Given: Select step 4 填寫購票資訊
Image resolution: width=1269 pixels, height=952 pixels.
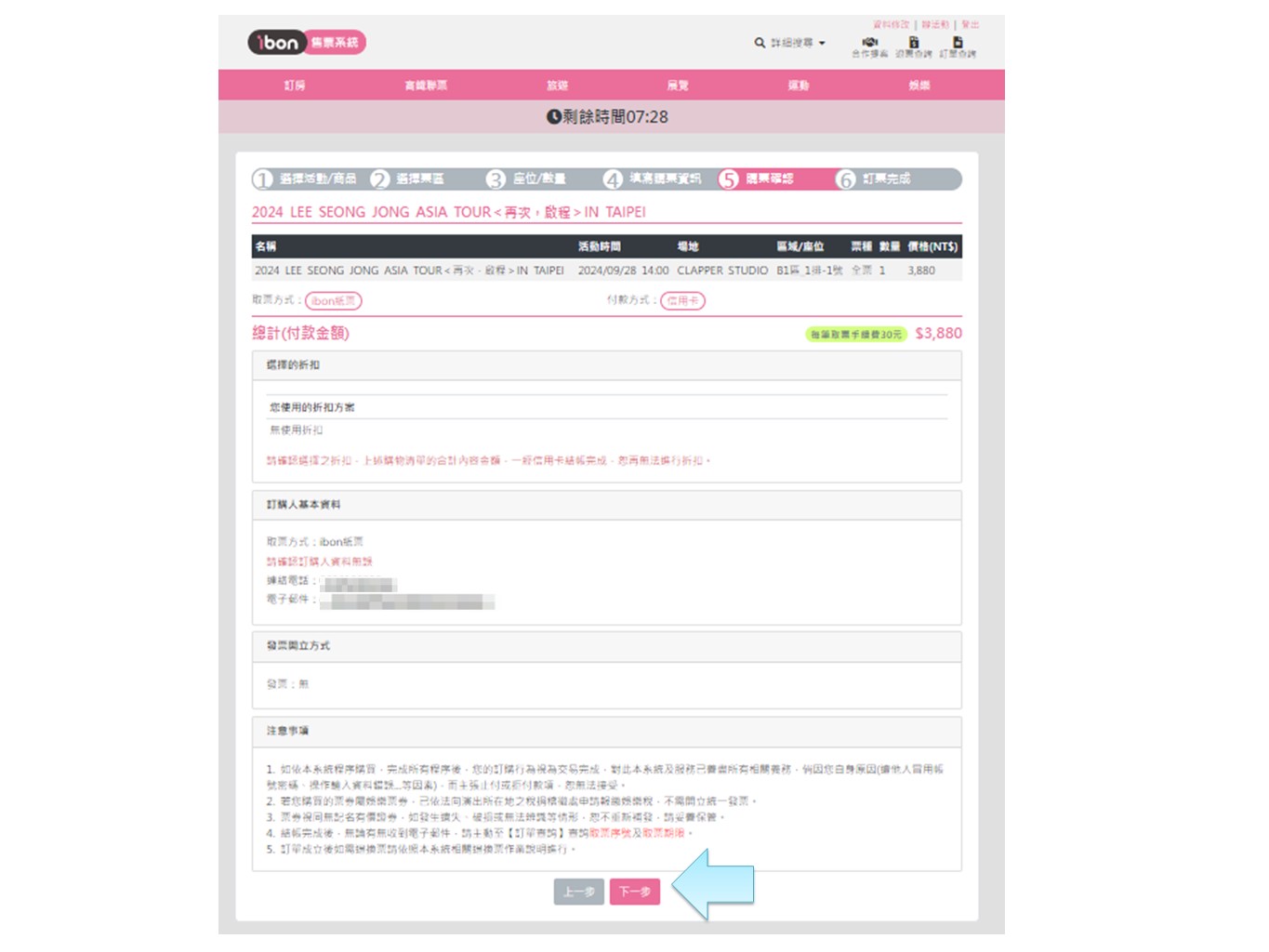Looking at the screenshot, I should click(x=653, y=178).
